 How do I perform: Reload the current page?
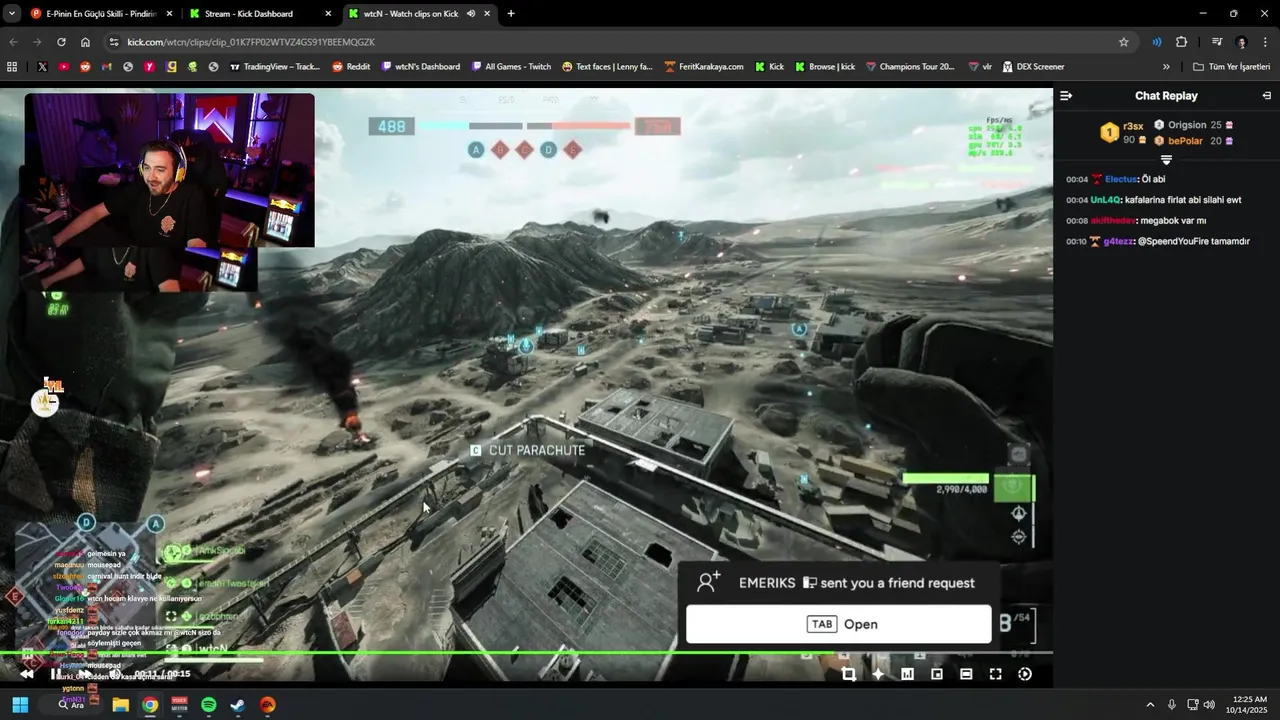coord(61,42)
